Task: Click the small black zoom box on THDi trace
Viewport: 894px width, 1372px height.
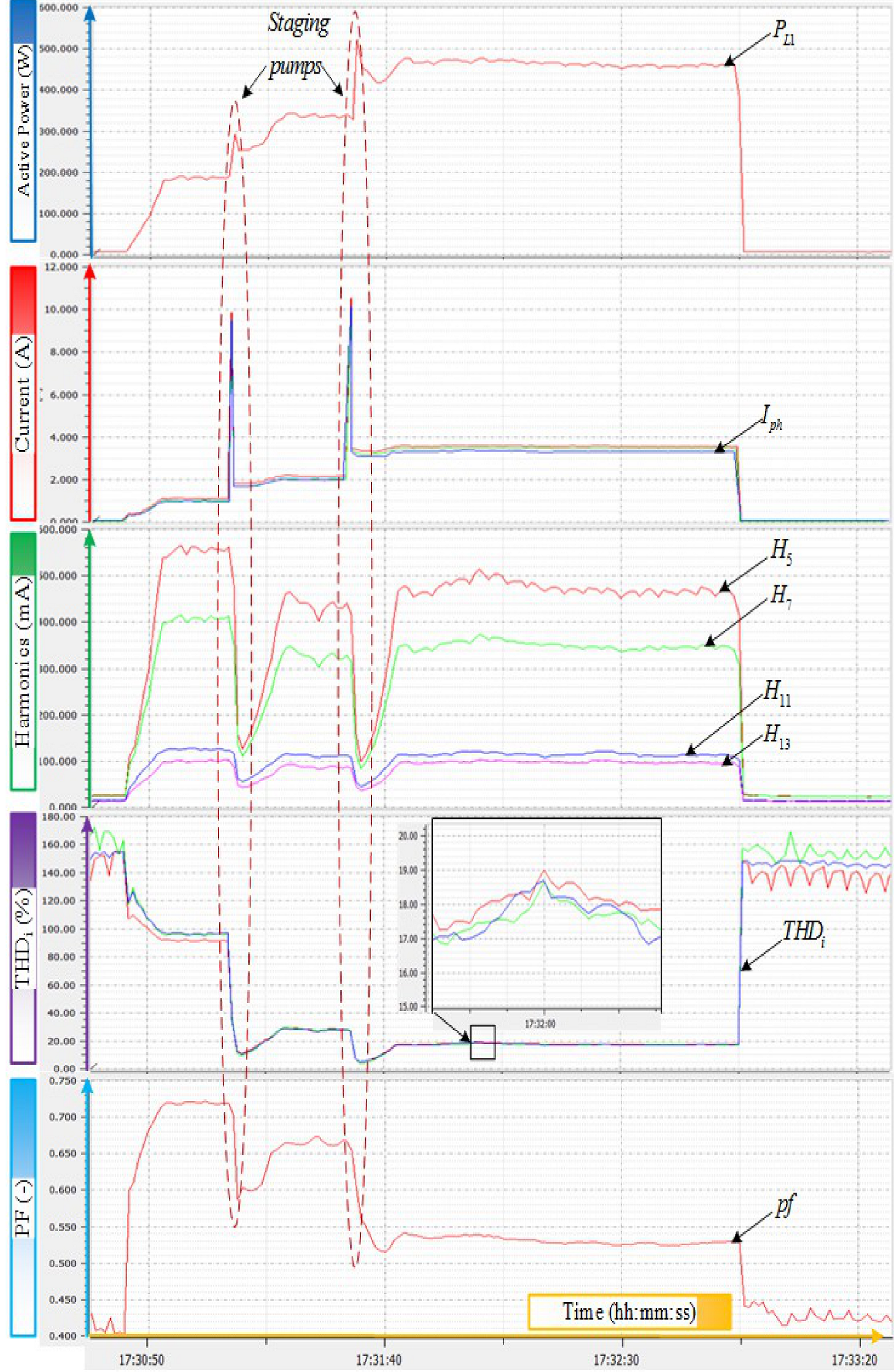Action: point(483,1042)
